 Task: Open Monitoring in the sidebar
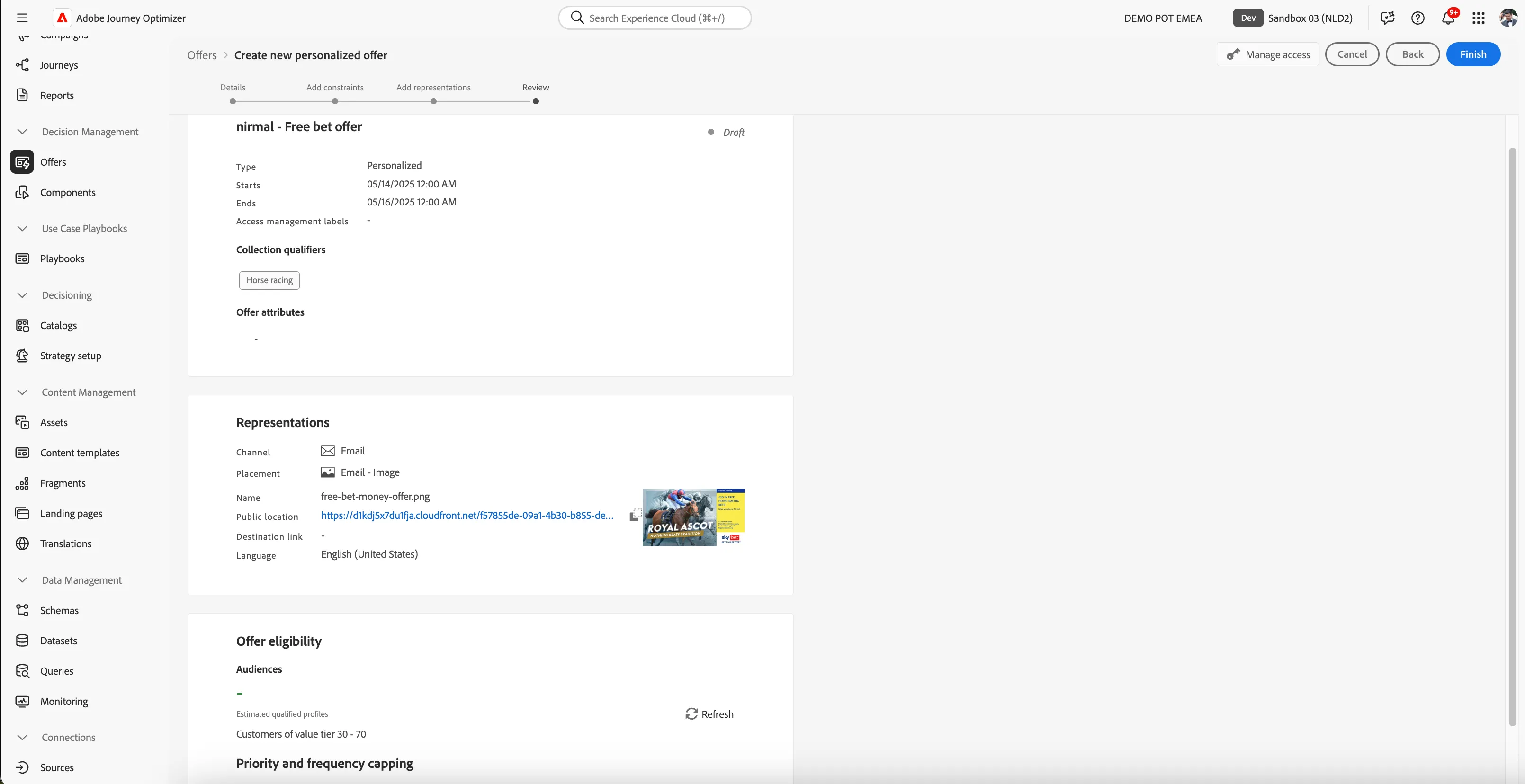[x=64, y=701]
